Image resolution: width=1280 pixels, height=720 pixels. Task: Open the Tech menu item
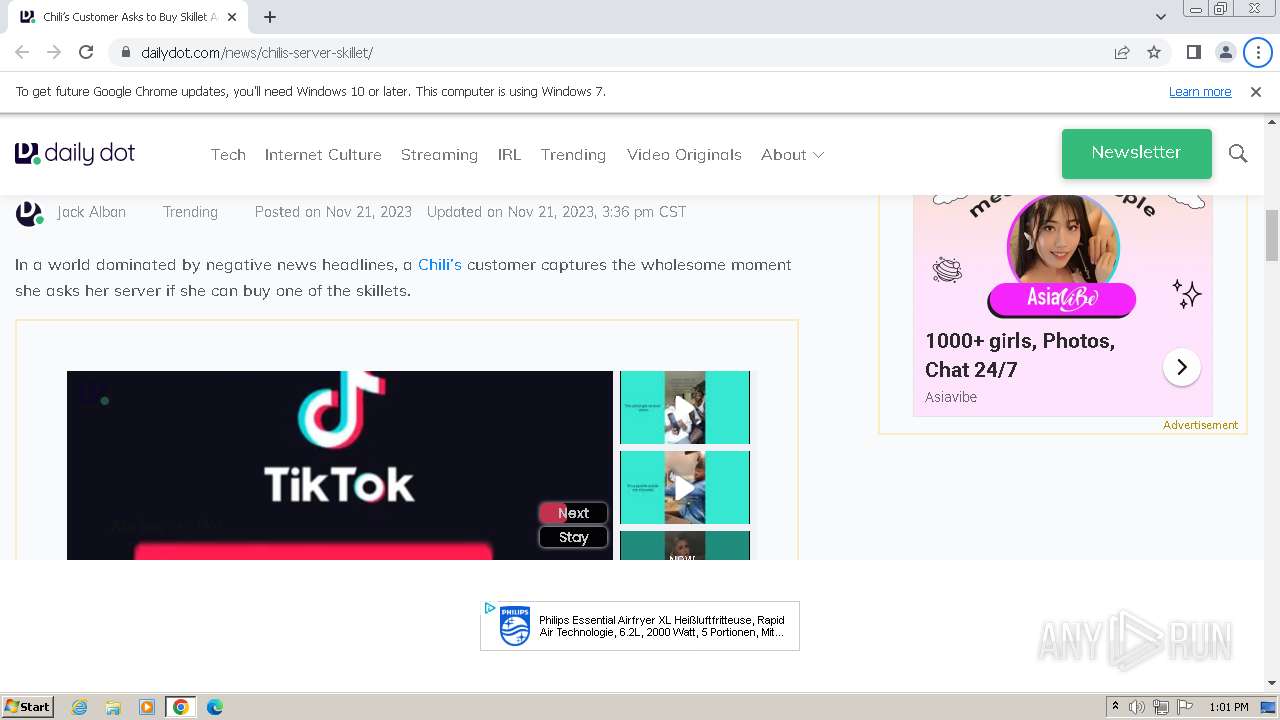pos(228,154)
